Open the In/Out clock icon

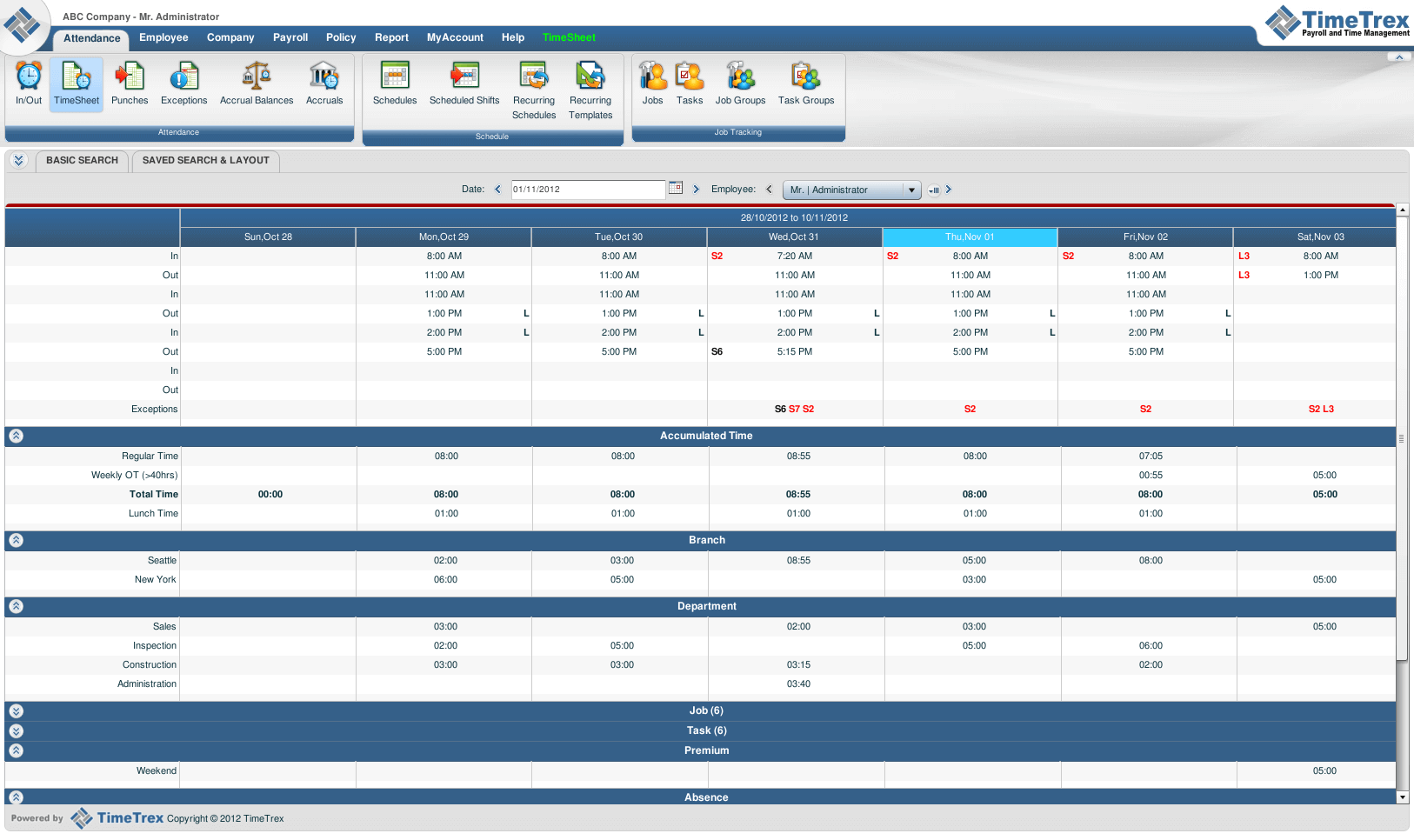click(x=29, y=77)
